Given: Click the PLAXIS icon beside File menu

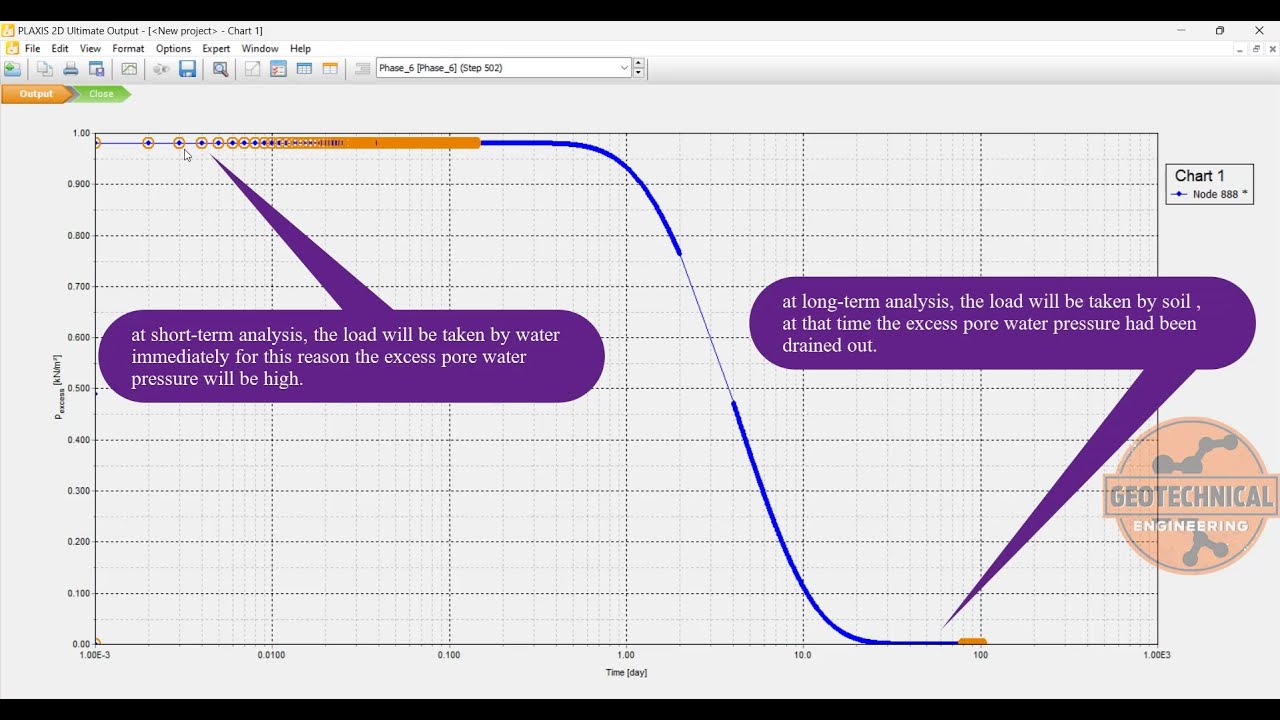Looking at the screenshot, I should click(11, 48).
